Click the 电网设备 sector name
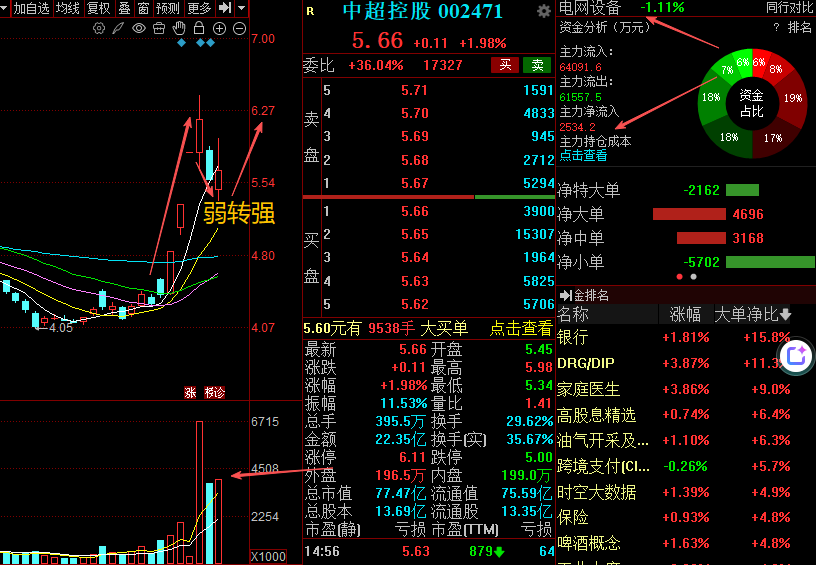Viewport: 816px width, 565px height. (x=590, y=8)
